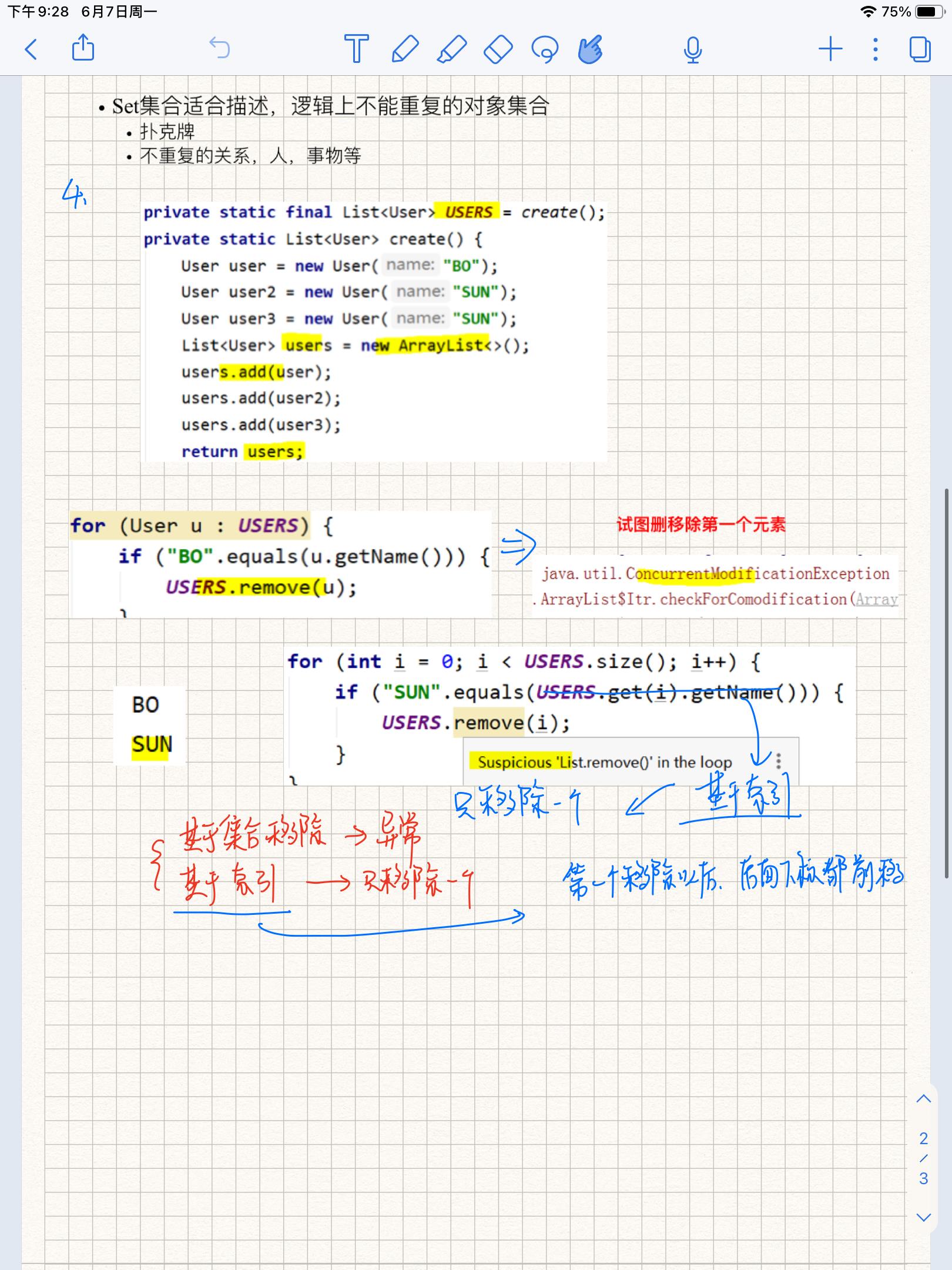Tap the Set集合适合描述 bullet heading
This screenshot has height=1270, width=952.
331,106
